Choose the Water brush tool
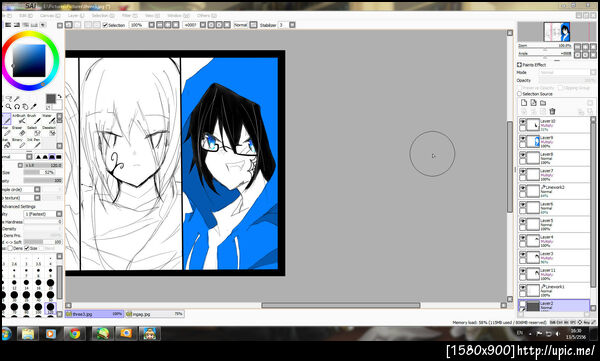 pyautogui.click(x=50, y=119)
